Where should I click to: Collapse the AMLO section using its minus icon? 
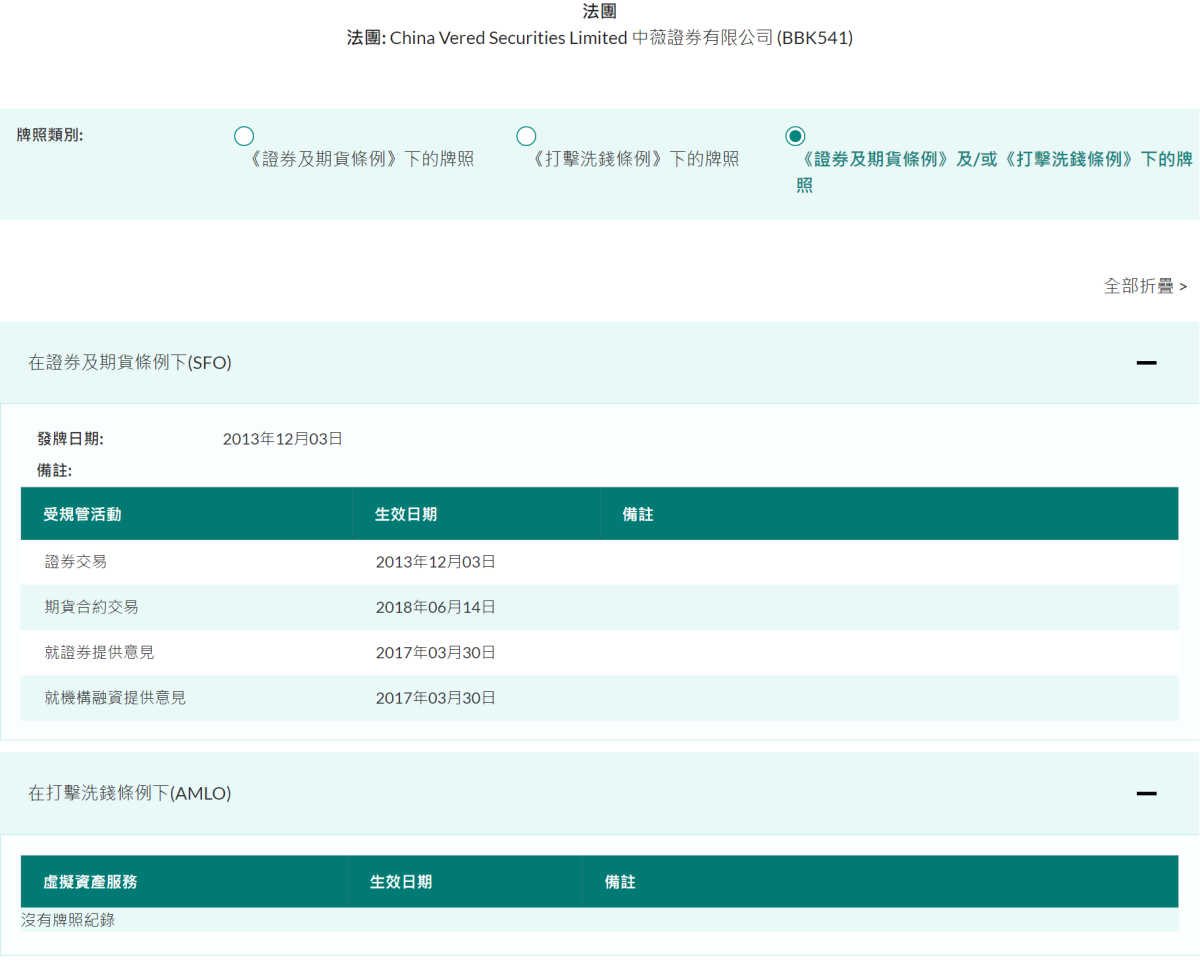1144,793
